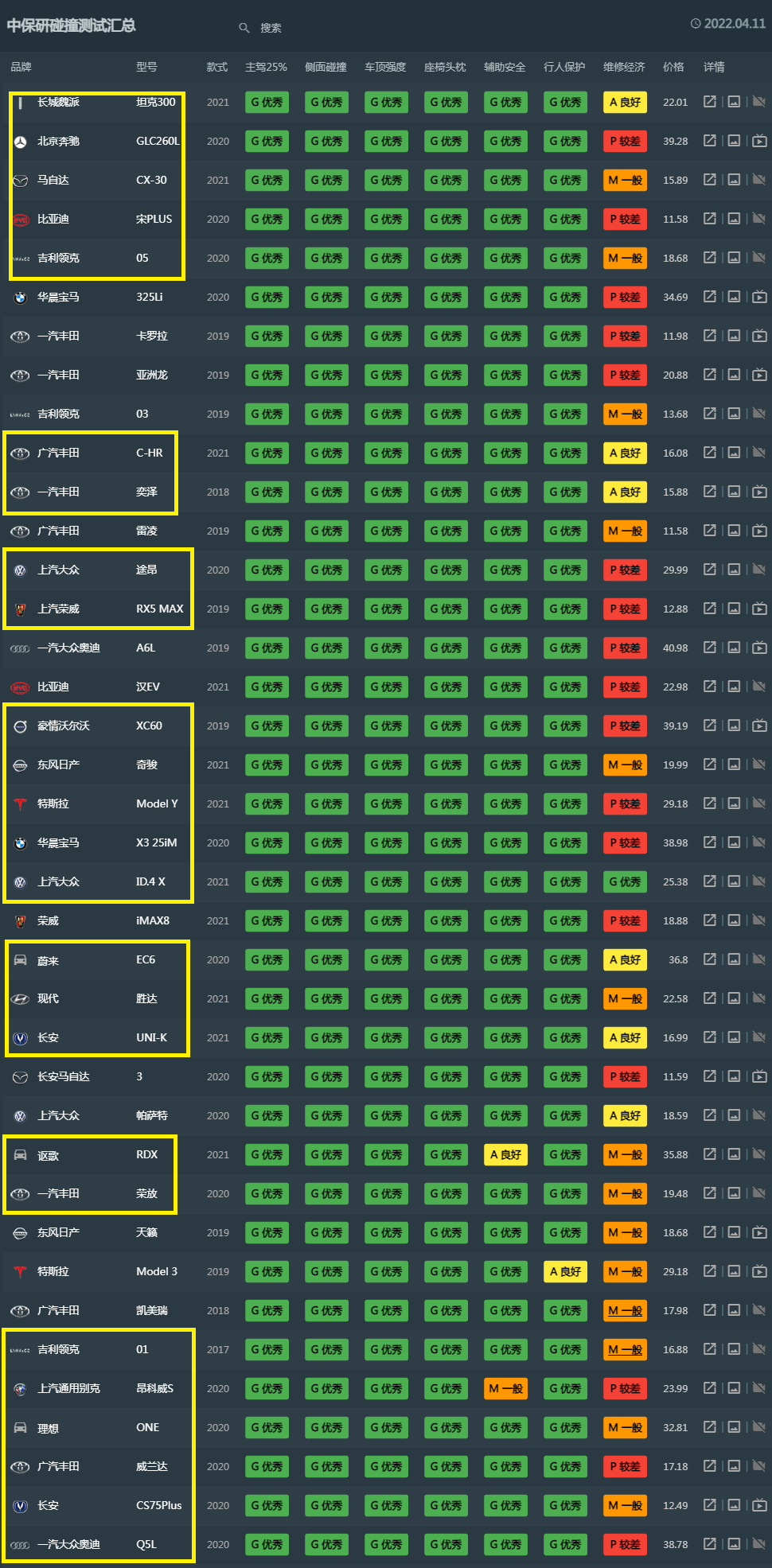
Task: Select the 长城魏派 brand cell
Action: pos(58,102)
